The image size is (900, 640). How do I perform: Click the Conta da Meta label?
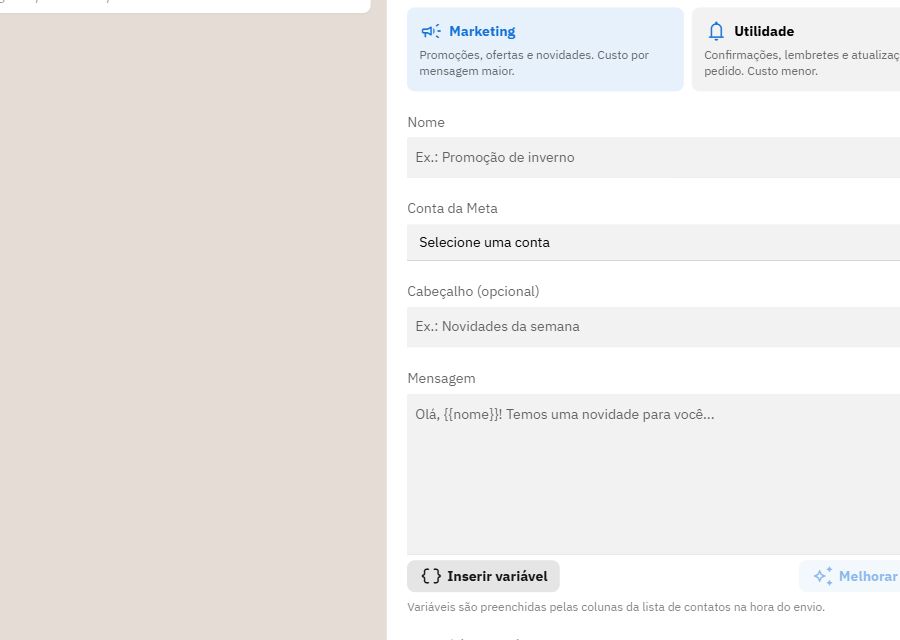452,208
